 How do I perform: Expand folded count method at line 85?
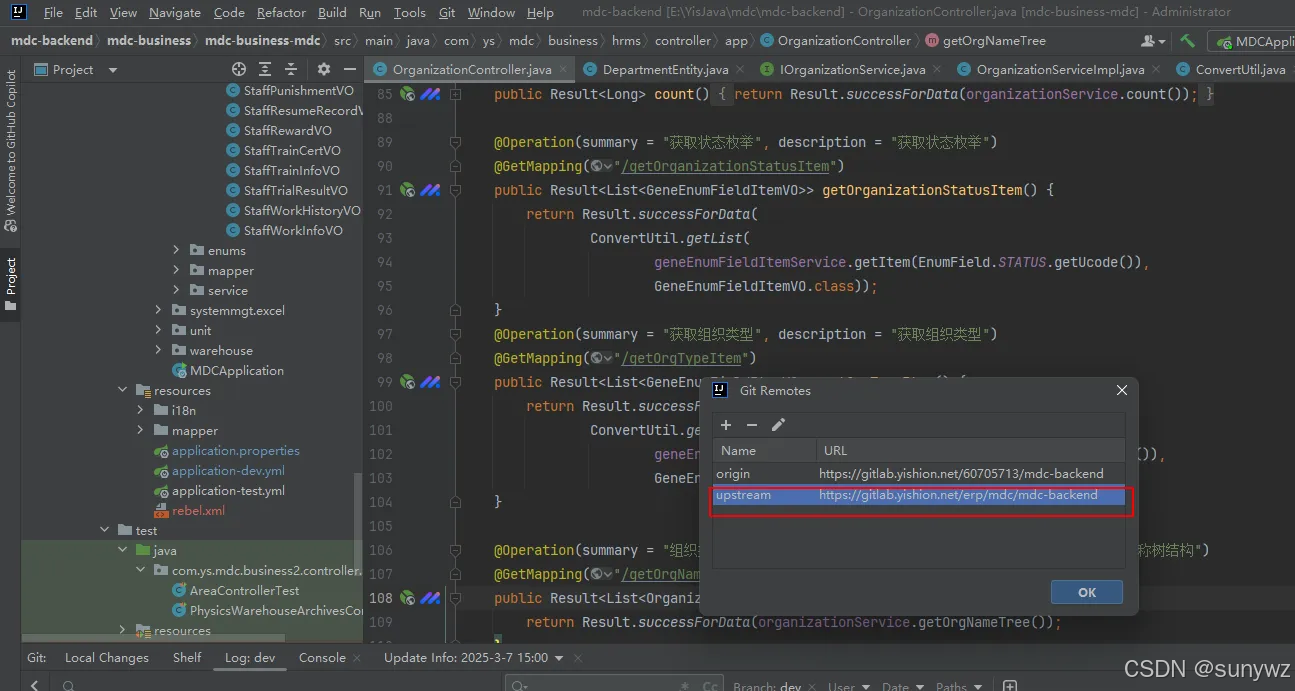[456, 94]
